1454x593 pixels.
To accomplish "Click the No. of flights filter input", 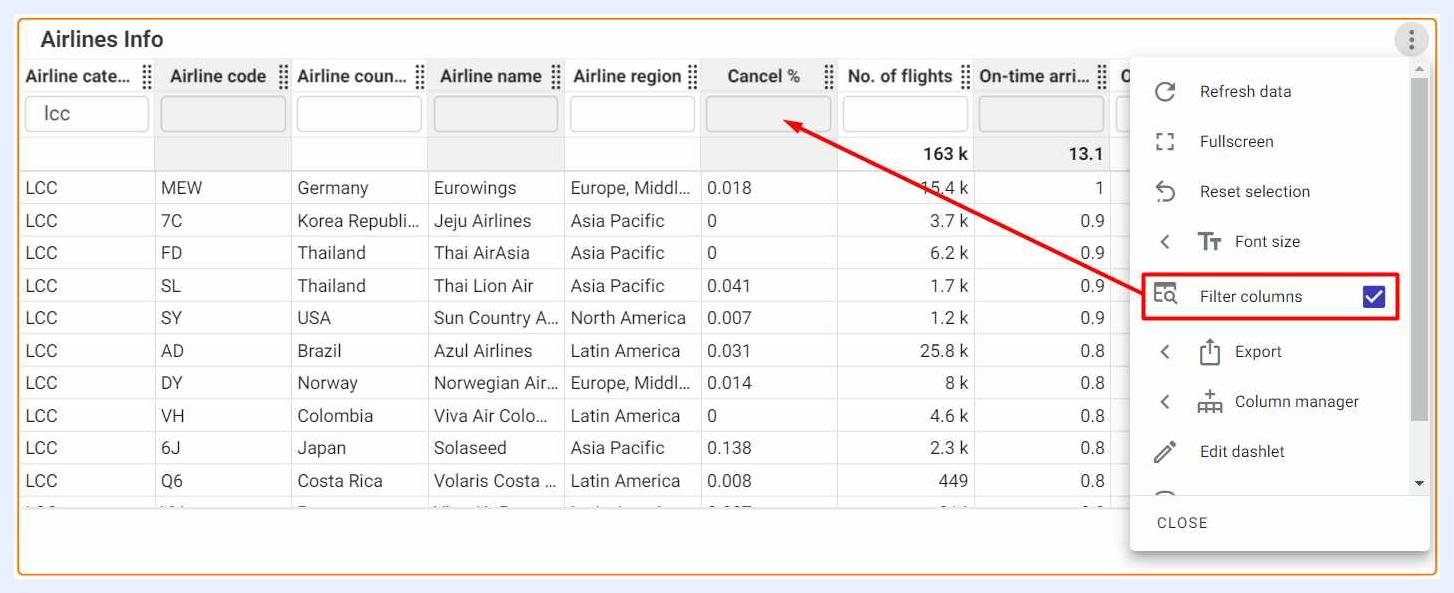I will 905,114.
